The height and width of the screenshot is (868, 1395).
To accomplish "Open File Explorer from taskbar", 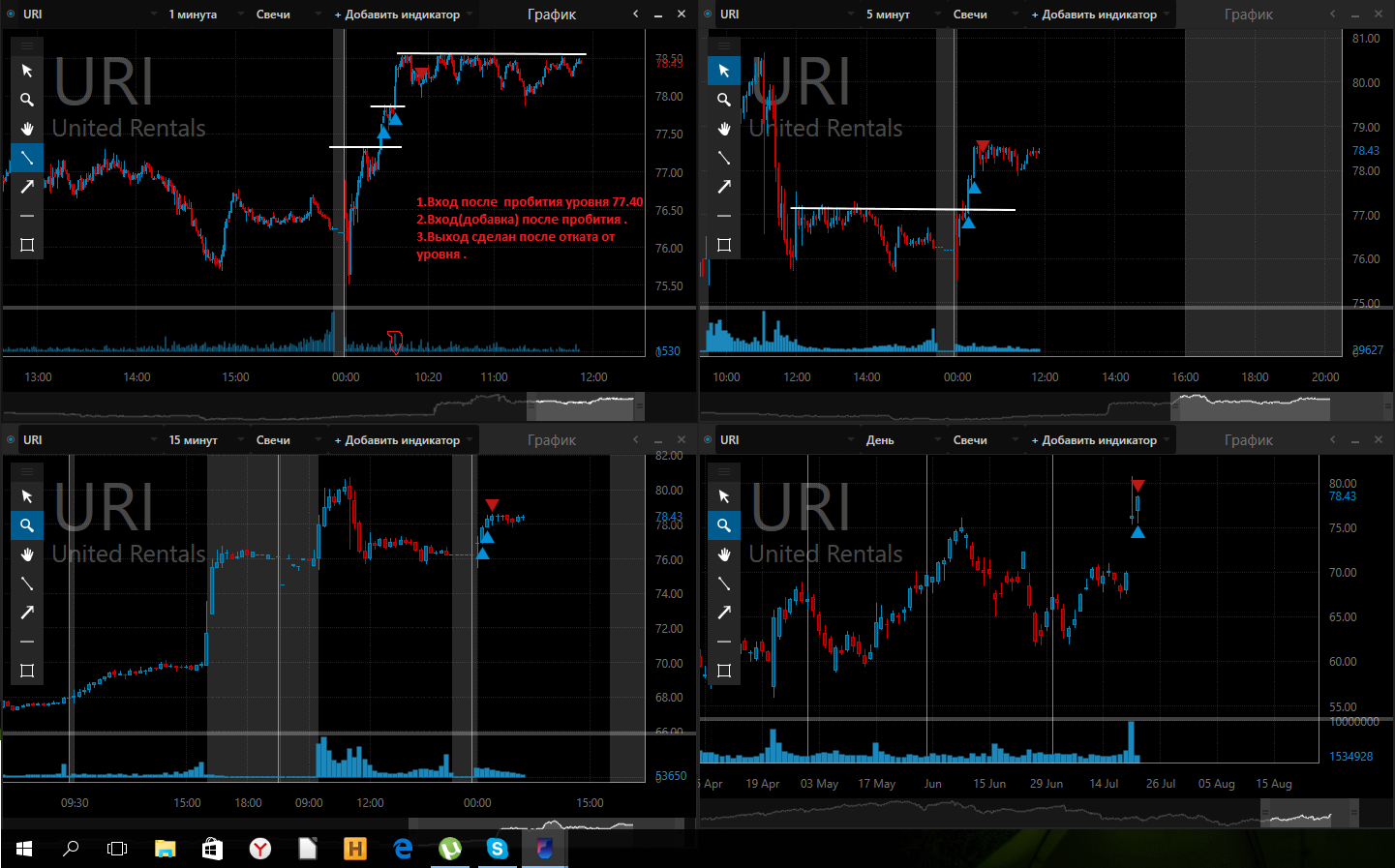I will tap(166, 849).
